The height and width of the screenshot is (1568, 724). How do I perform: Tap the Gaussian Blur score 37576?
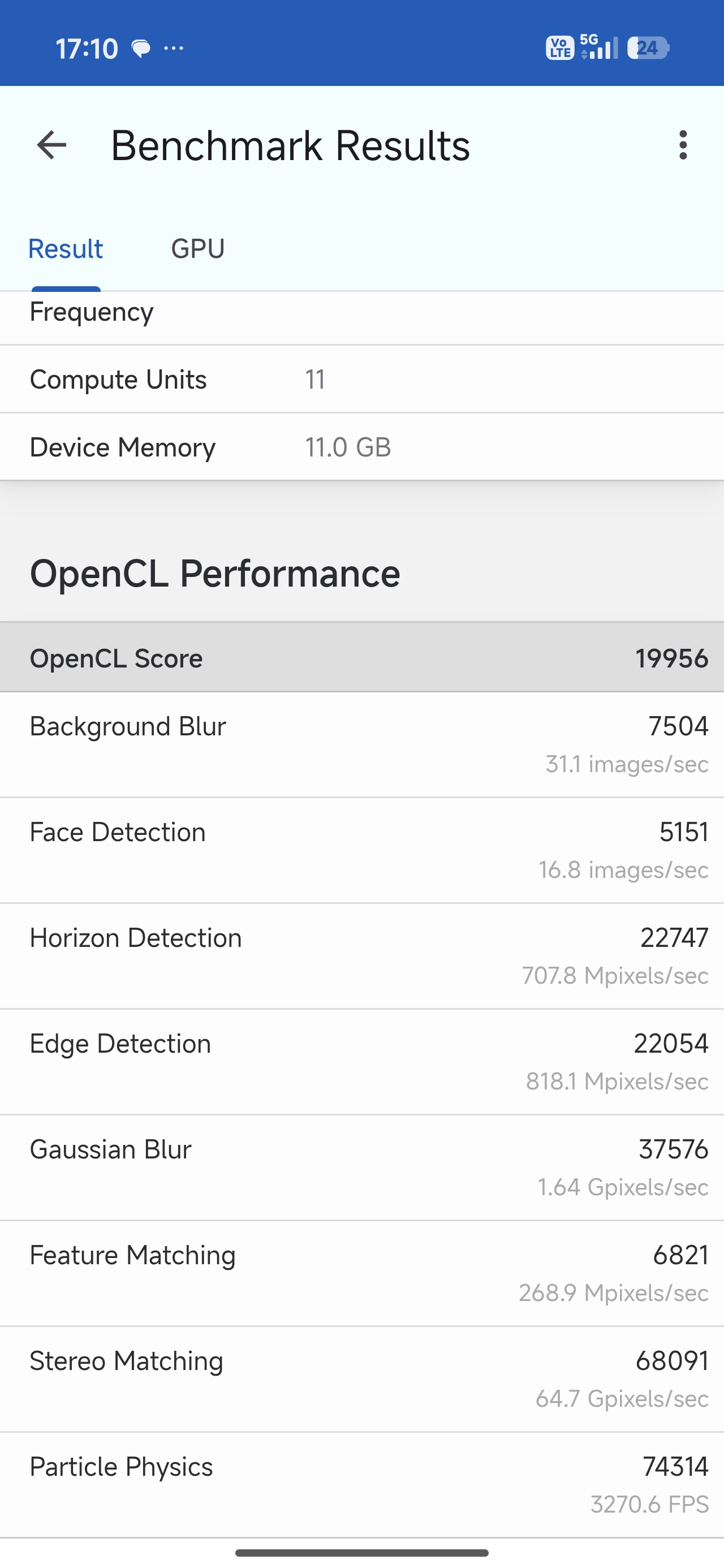(673, 1149)
